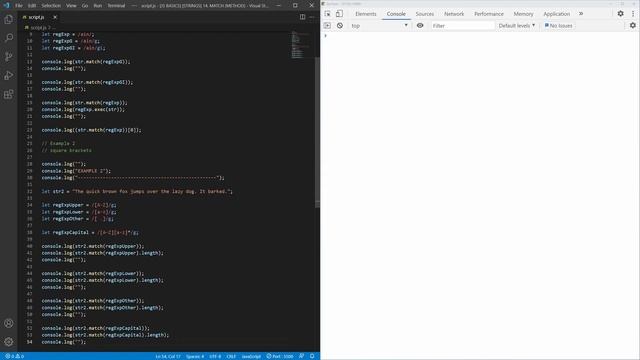Close the script.js editor tab

pyautogui.click(x=55, y=17)
